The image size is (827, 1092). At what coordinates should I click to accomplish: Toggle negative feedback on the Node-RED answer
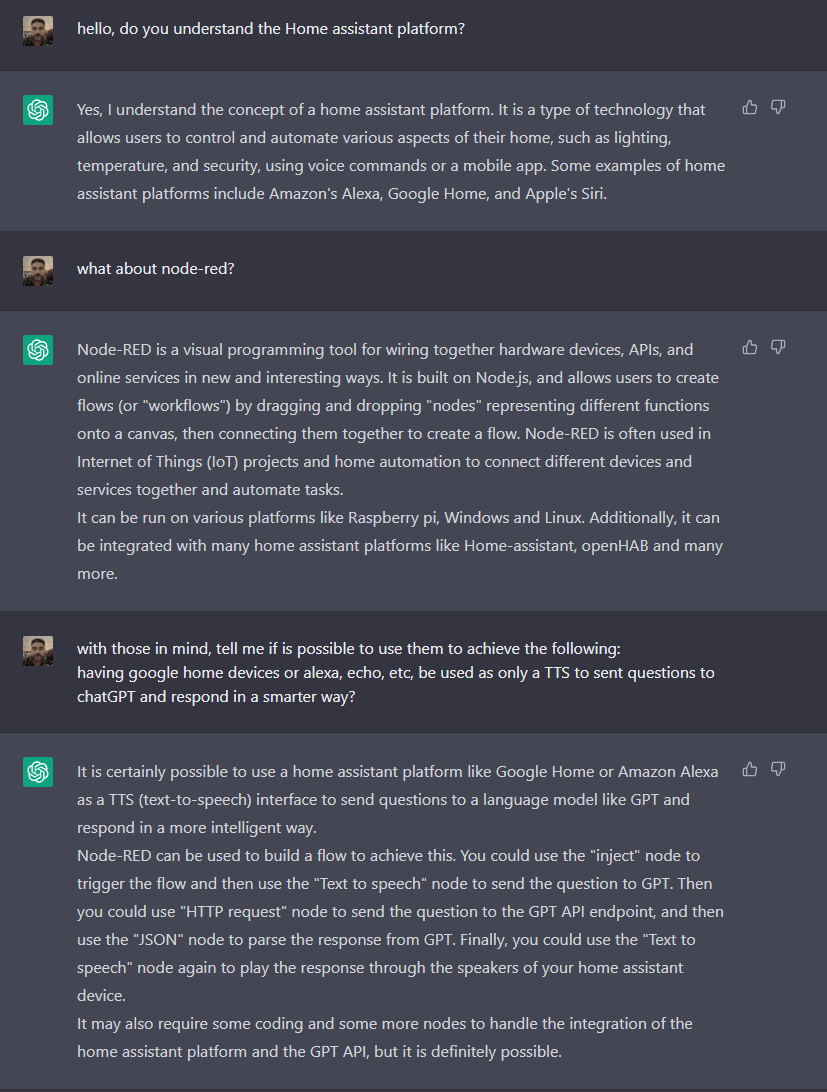click(777, 347)
